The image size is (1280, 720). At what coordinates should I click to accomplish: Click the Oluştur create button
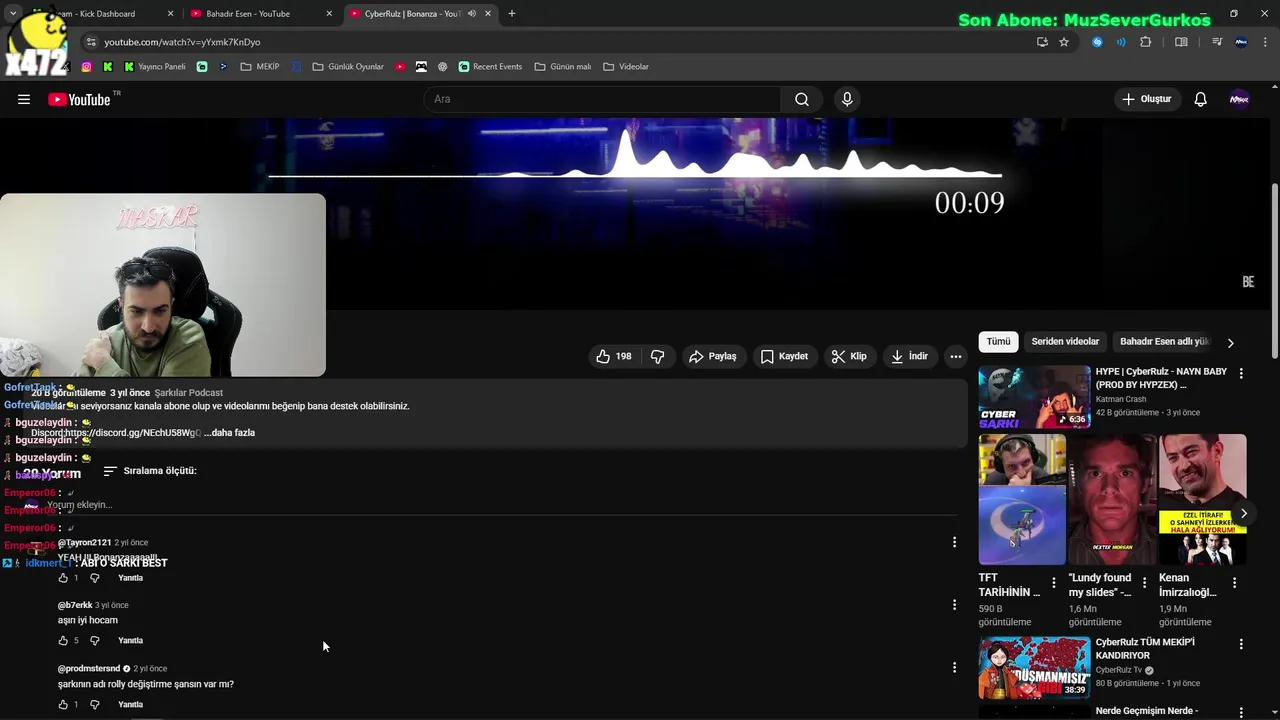[x=1147, y=99]
